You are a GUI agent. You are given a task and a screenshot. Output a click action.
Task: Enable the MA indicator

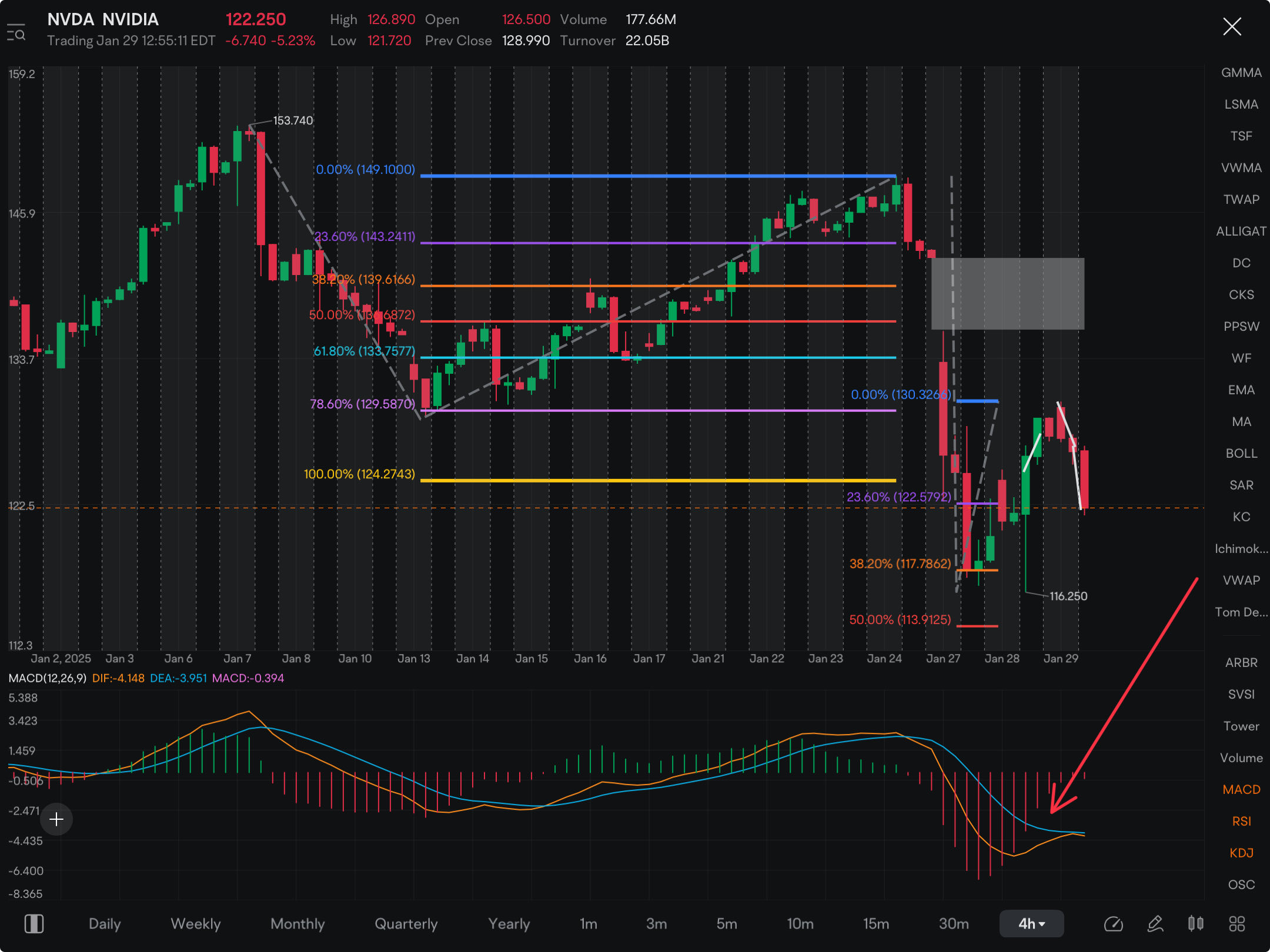(1241, 422)
